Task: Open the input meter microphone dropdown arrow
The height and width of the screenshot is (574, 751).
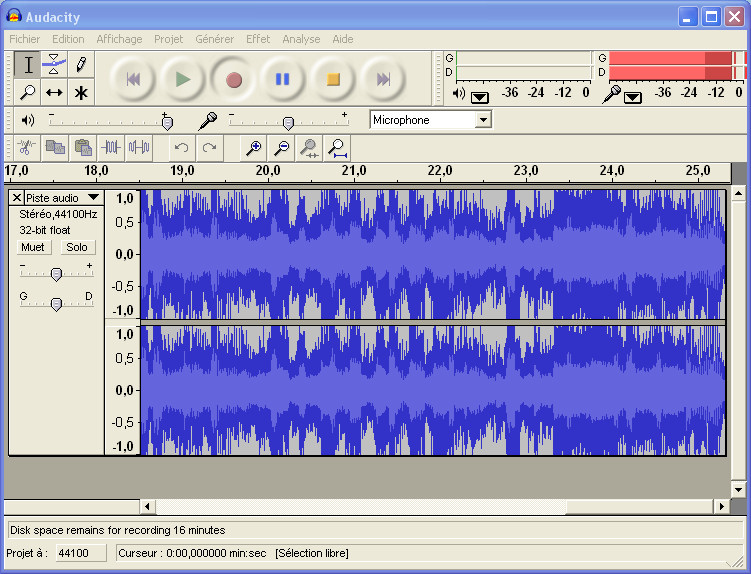Action: coord(632,97)
